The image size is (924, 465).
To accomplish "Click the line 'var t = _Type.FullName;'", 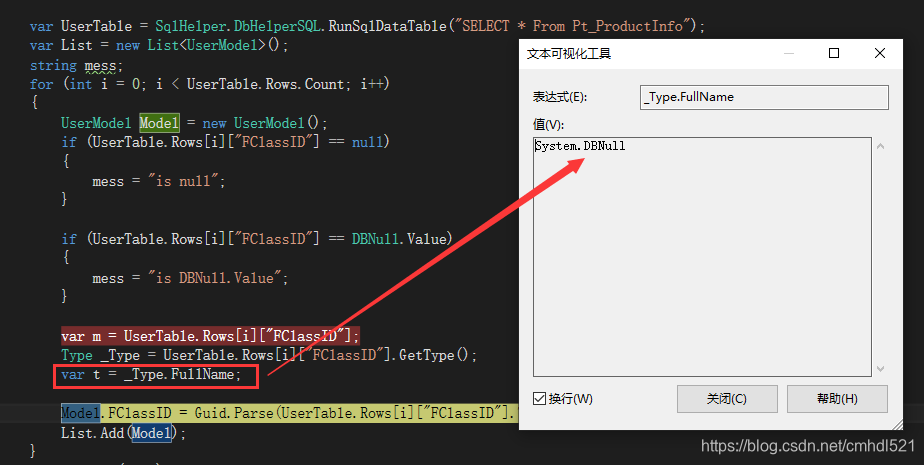I will coord(151,375).
